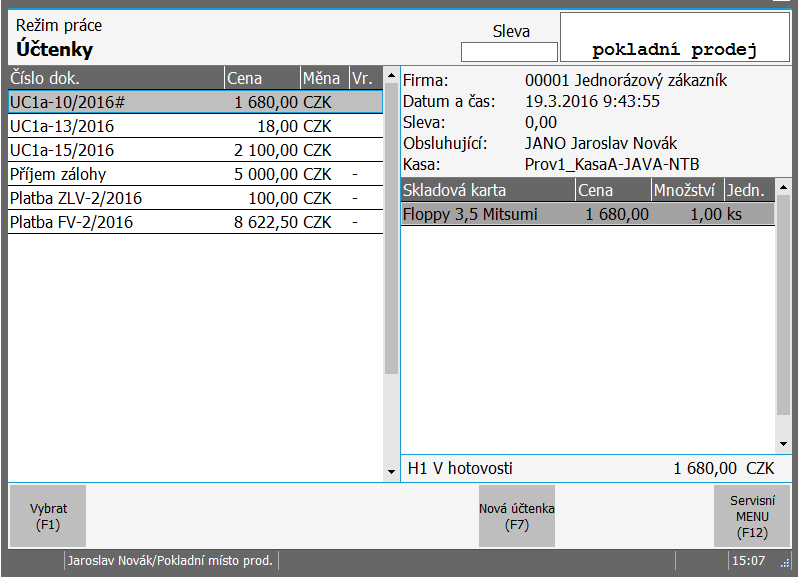Click the receipt list scroll up arrow
798x578 pixels.
pos(391,75)
